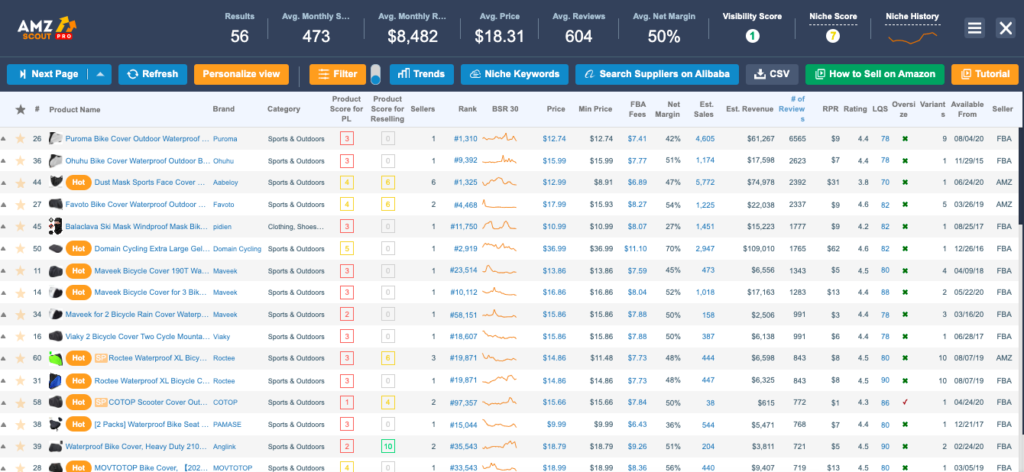The width and height of the screenshot is (1024, 472).
Task: Sort by Rank column header
Action: (468, 109)
